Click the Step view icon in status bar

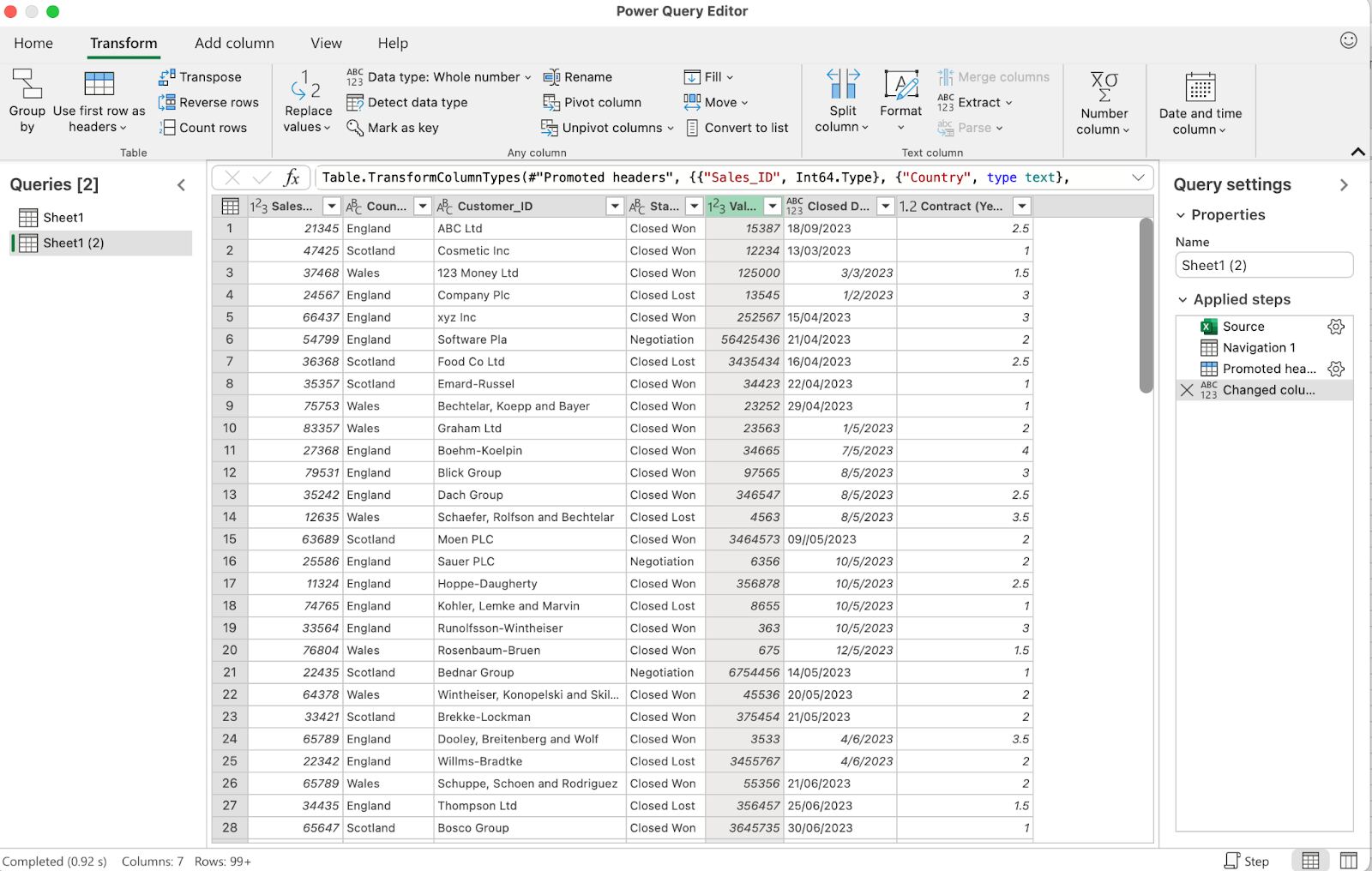click(1246, 861)
